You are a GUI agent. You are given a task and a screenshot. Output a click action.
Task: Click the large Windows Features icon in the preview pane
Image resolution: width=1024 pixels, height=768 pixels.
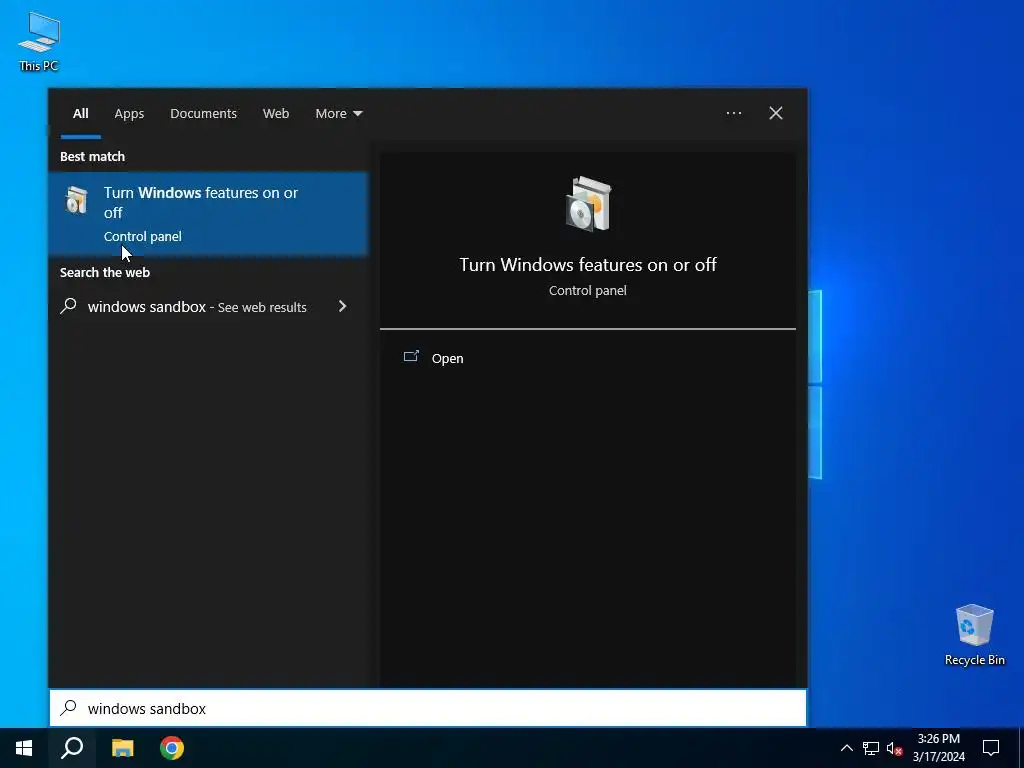pyautogui.click(x=588, y=204)
